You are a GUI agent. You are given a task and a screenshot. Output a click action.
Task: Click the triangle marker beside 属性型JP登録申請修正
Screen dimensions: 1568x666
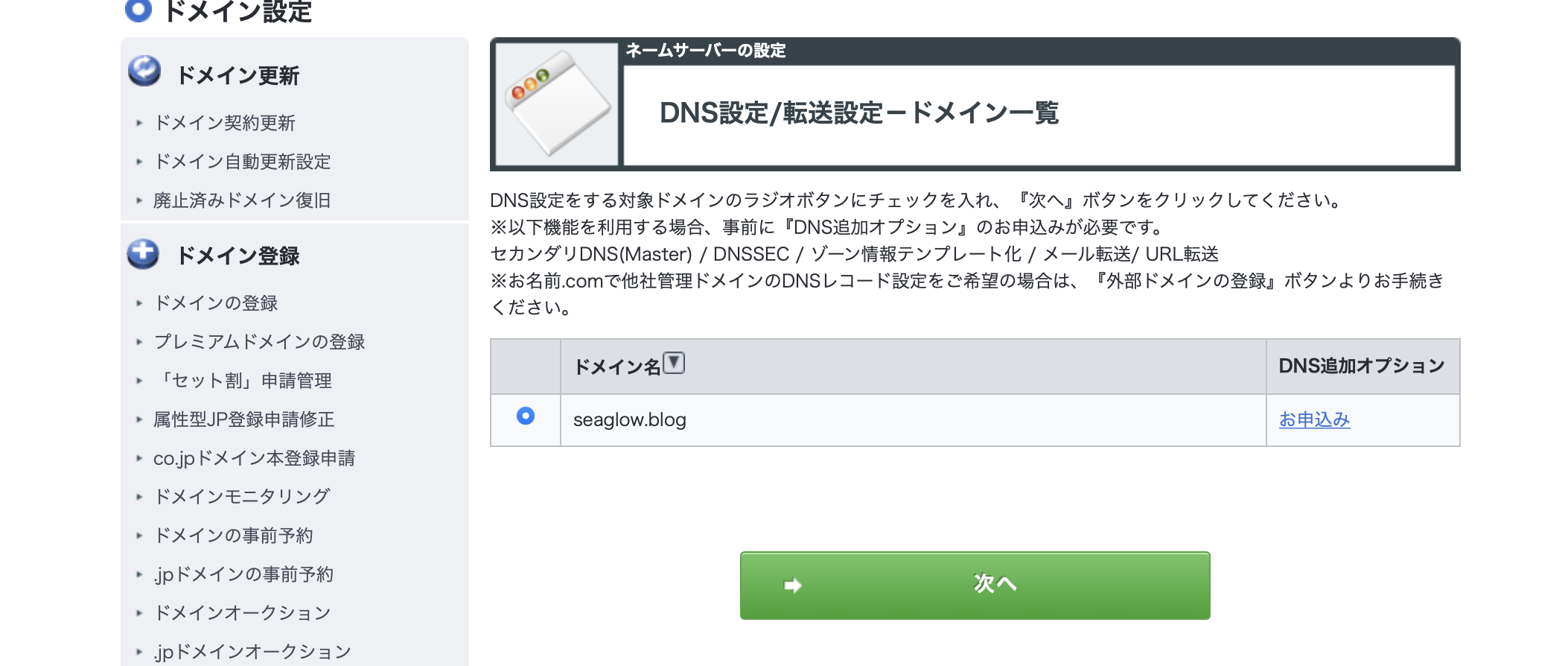tap(140, 419)
